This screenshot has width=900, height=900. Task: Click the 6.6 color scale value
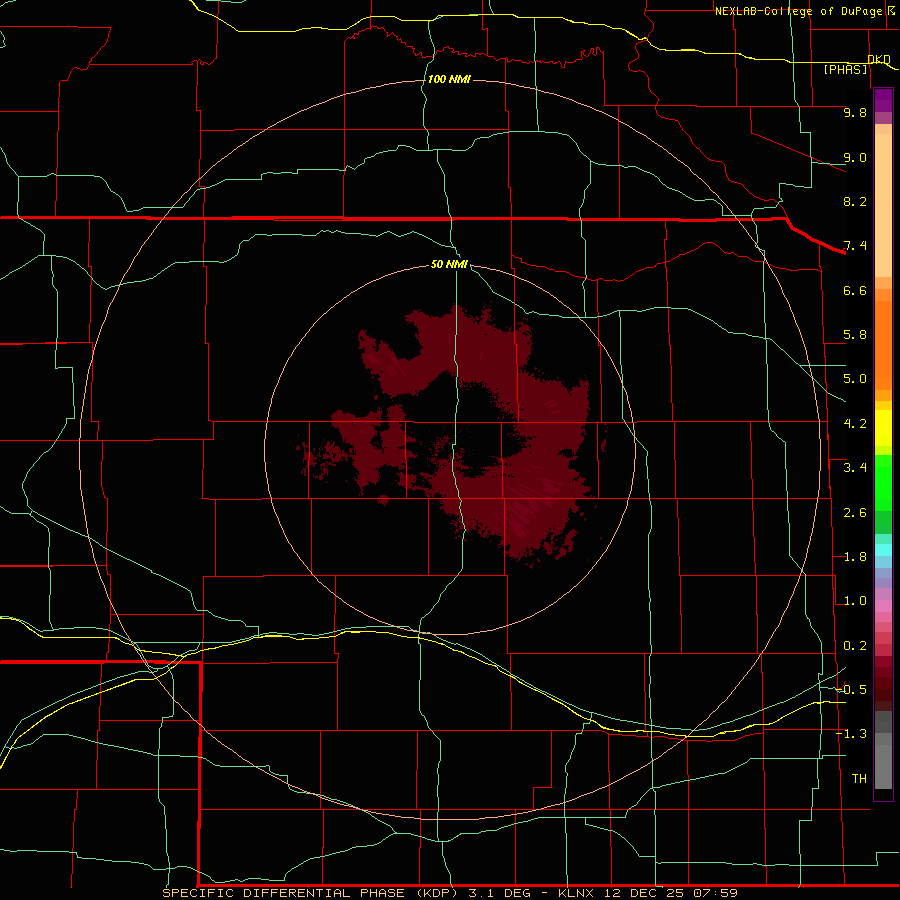(x=855, y=290)
